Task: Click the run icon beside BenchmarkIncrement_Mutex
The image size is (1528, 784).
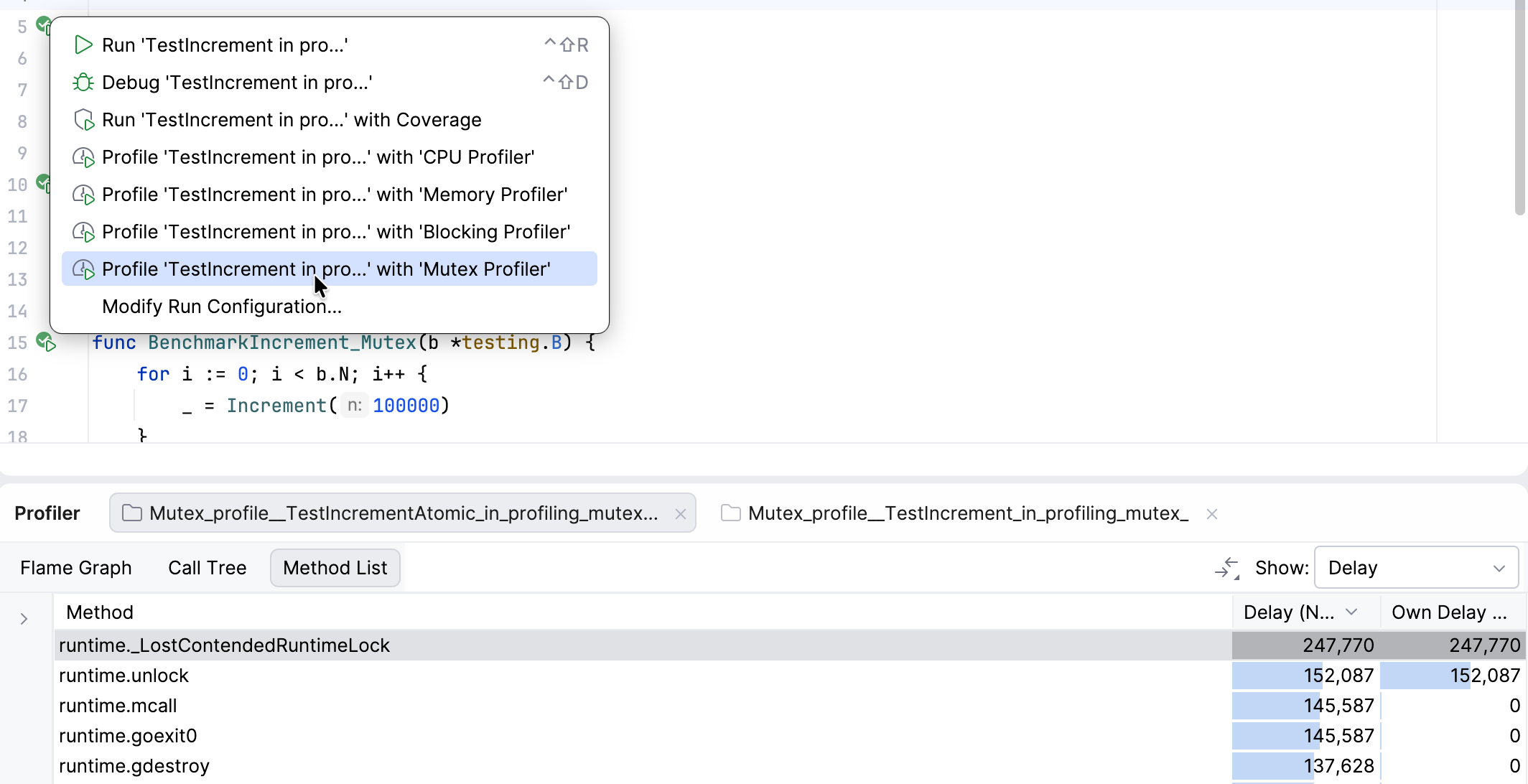Action: coord(46,342)
